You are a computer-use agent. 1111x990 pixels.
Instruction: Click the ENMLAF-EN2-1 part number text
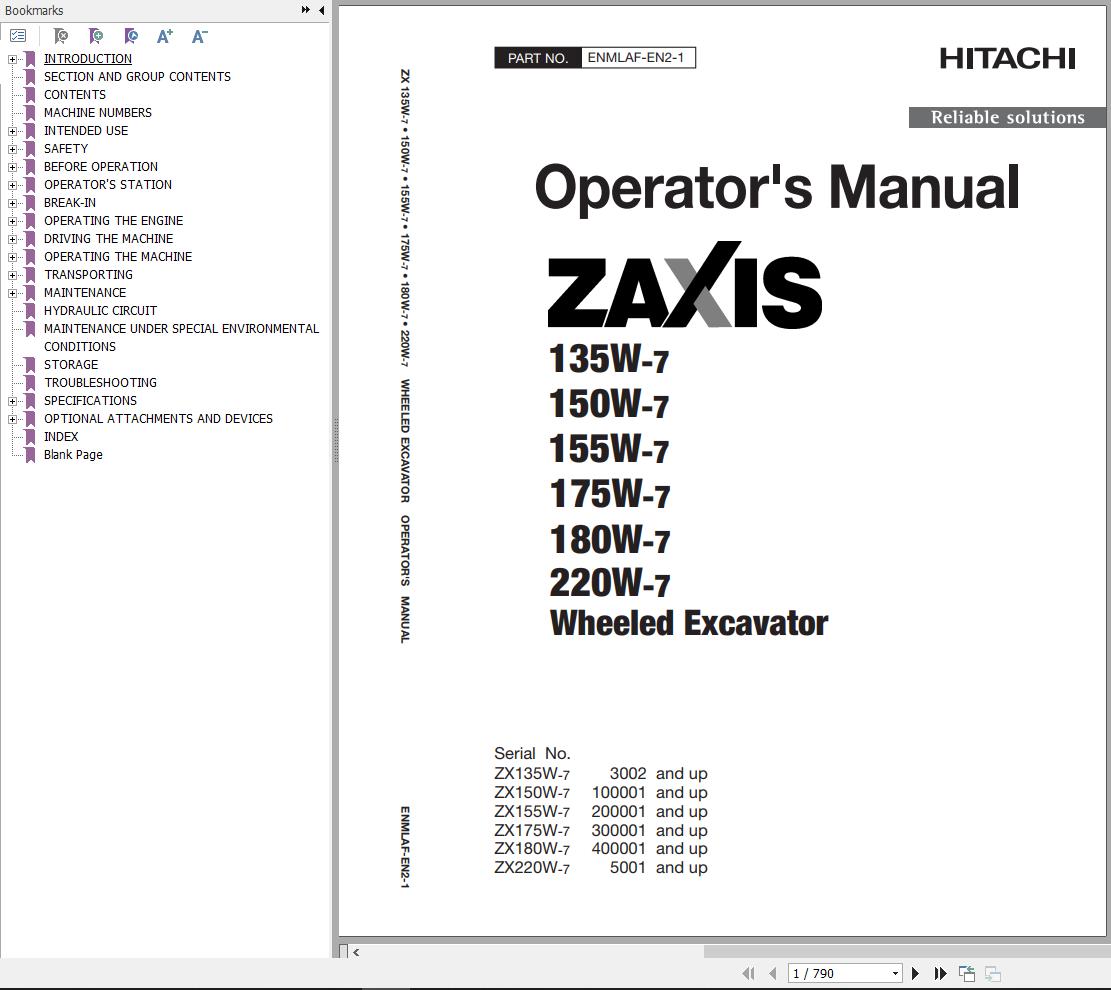tap(636, 57)
